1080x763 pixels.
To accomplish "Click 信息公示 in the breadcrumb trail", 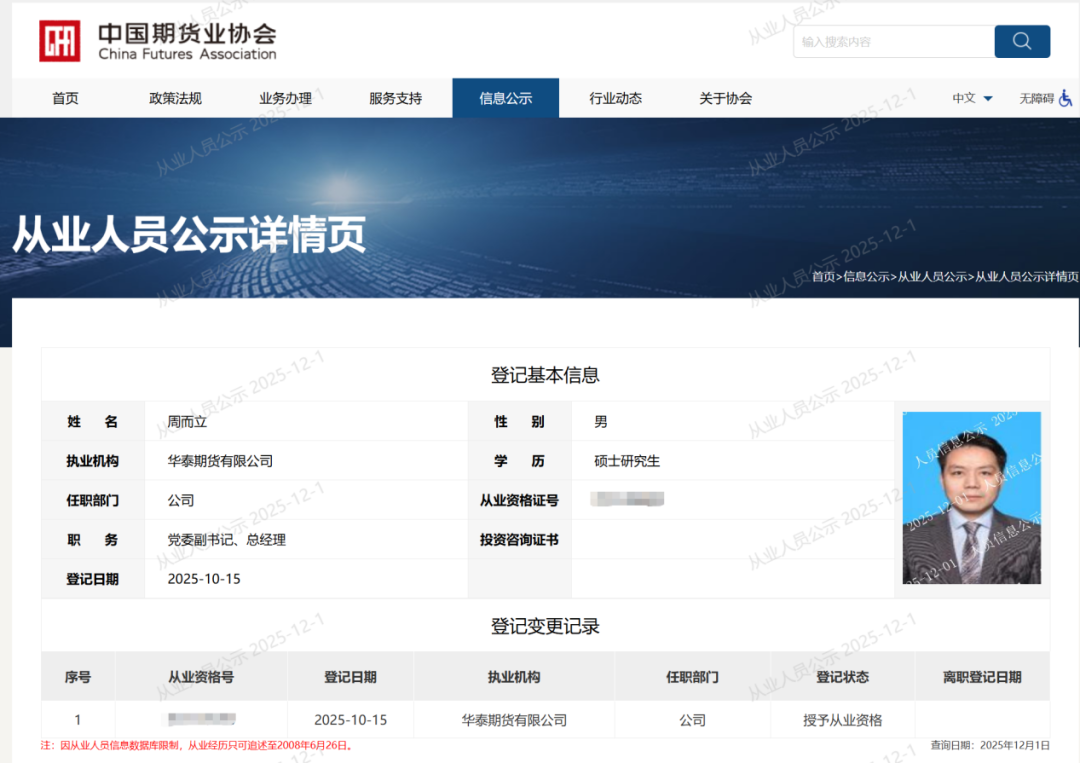I will pos(866,277).
